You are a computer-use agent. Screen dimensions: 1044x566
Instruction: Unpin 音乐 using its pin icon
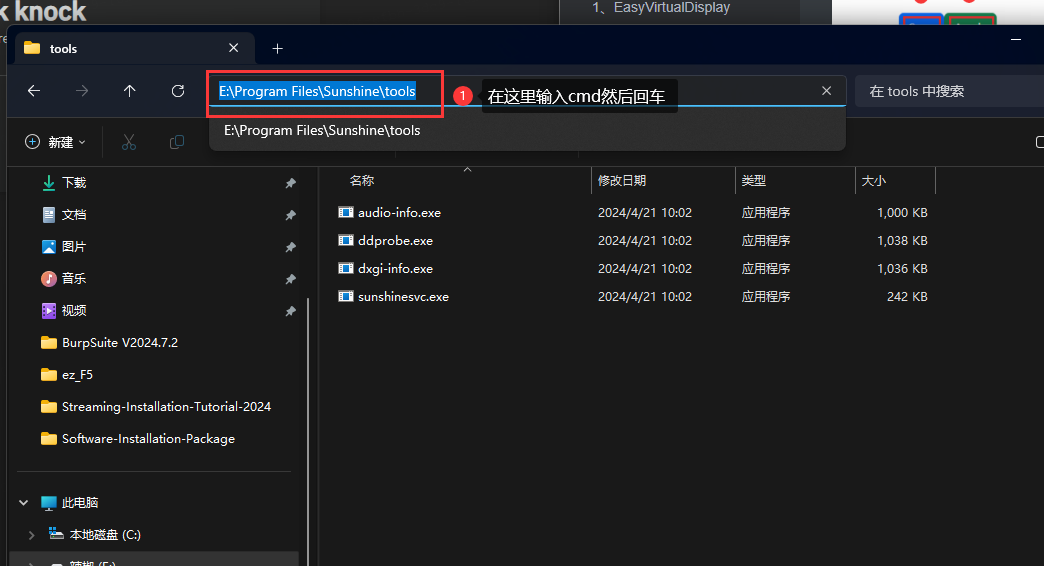[x=290, y=279]
